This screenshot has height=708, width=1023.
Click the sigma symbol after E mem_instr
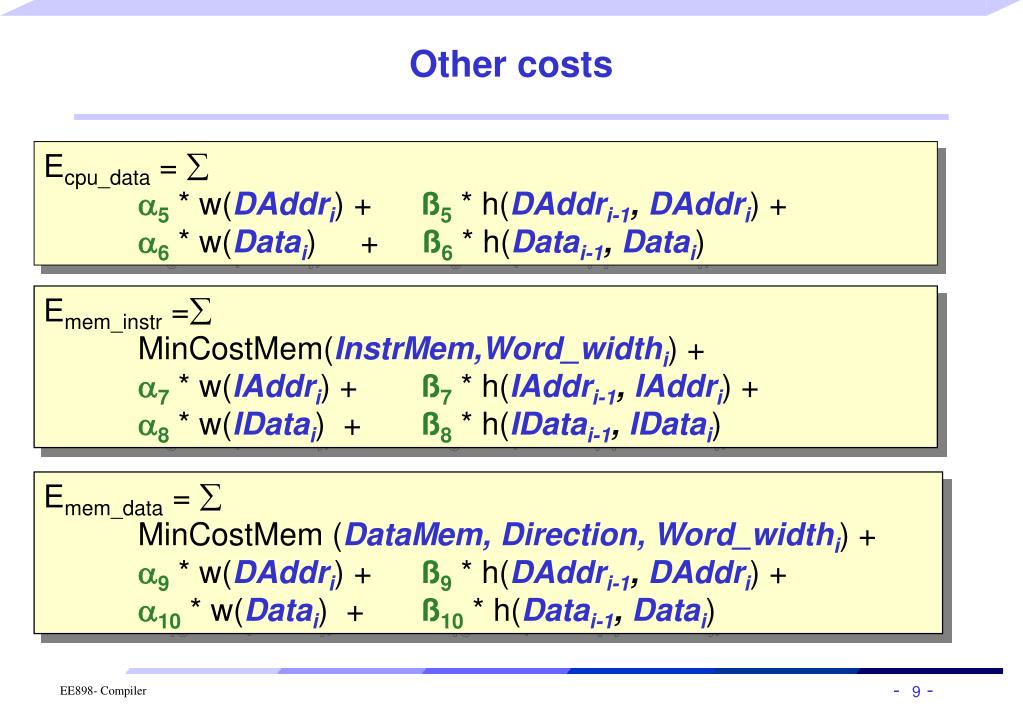pos(200,311)
